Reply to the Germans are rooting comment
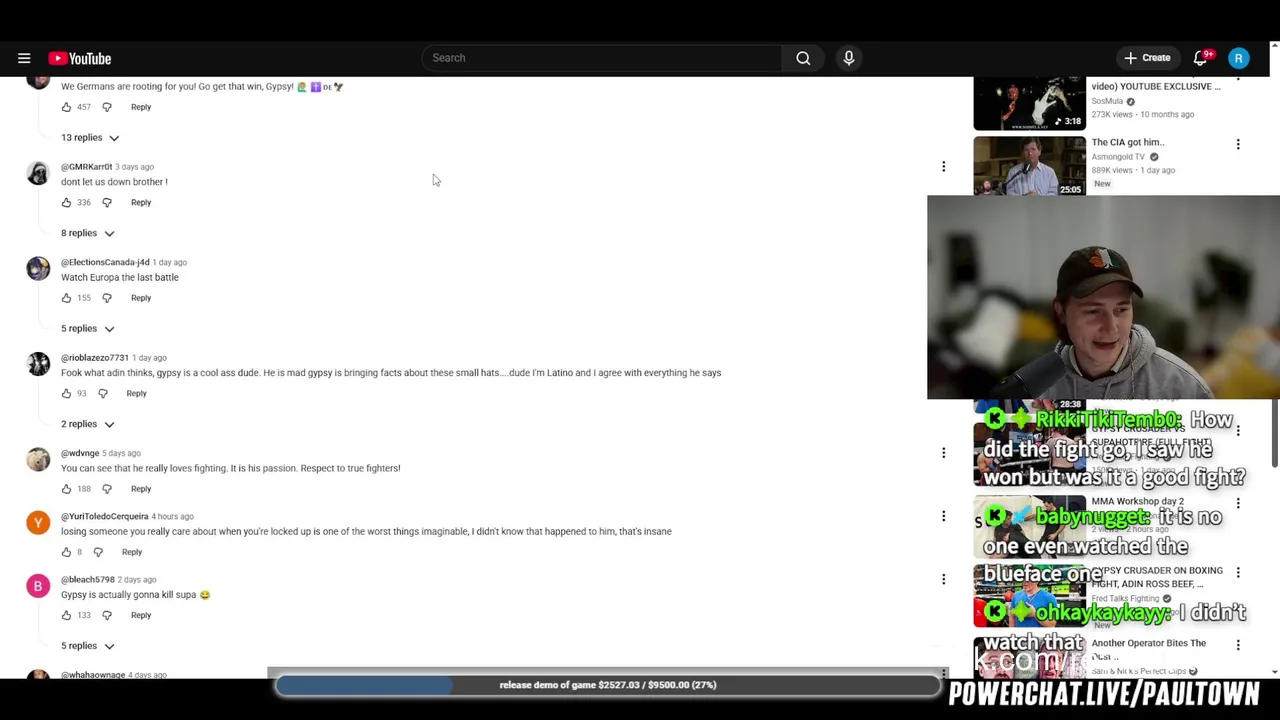The image size is (1280, 720). coord(141,107)
